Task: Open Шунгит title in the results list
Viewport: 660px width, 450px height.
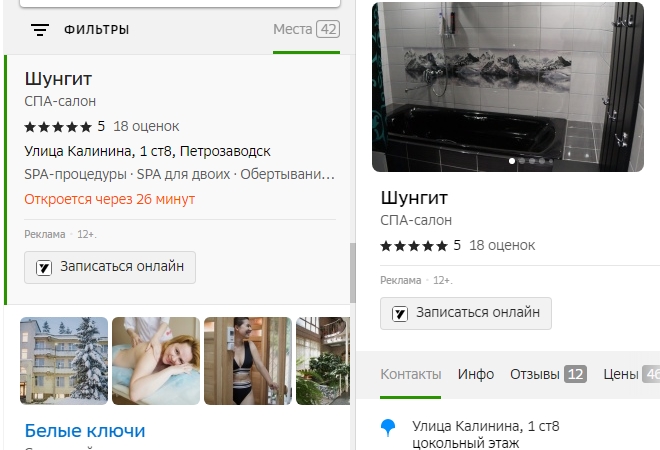Action: tap(58, 79)
